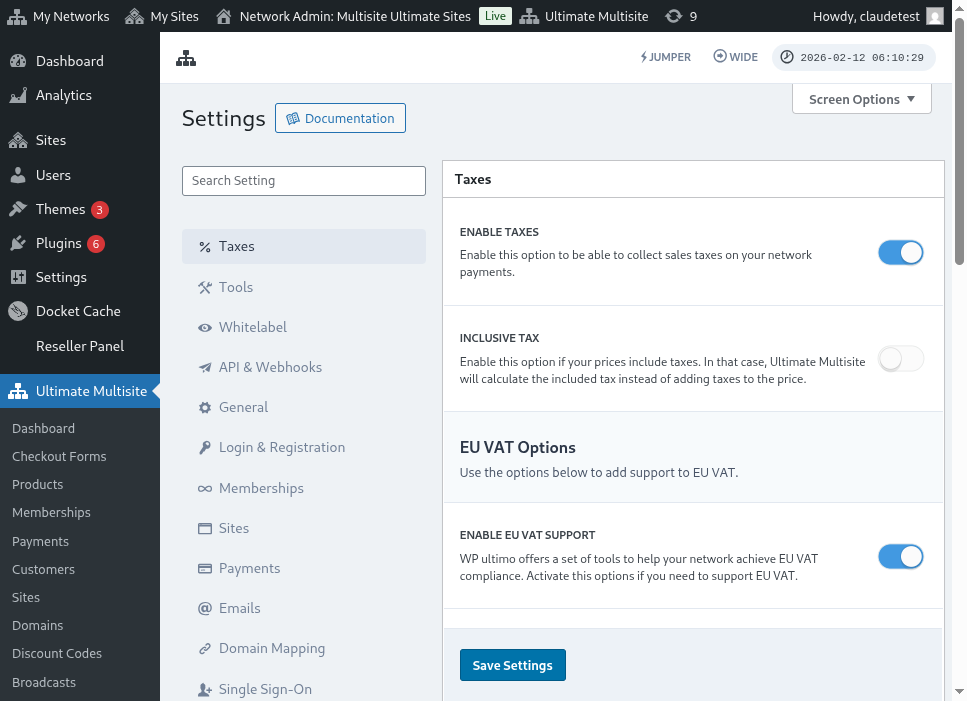
Task: Click the network logo icon above Settings heading
Action: pyautogui.click(x=186, y=59)
